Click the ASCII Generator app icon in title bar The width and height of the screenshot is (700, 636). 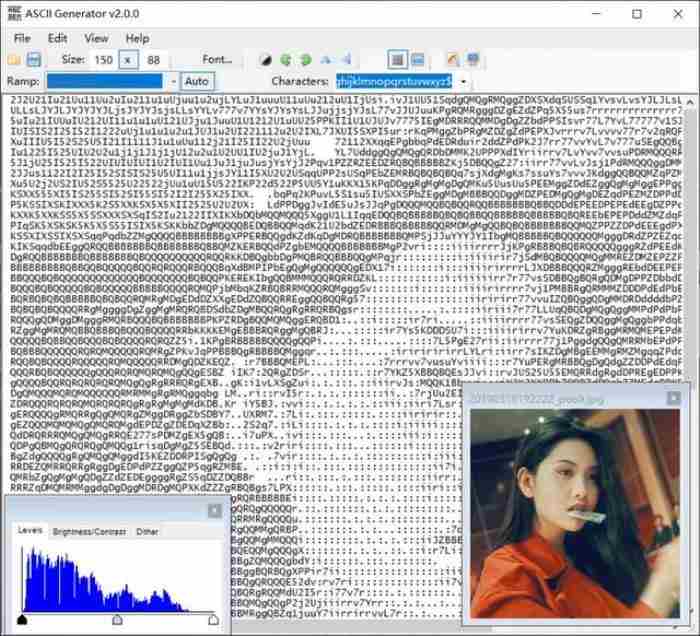coord(15,14)
